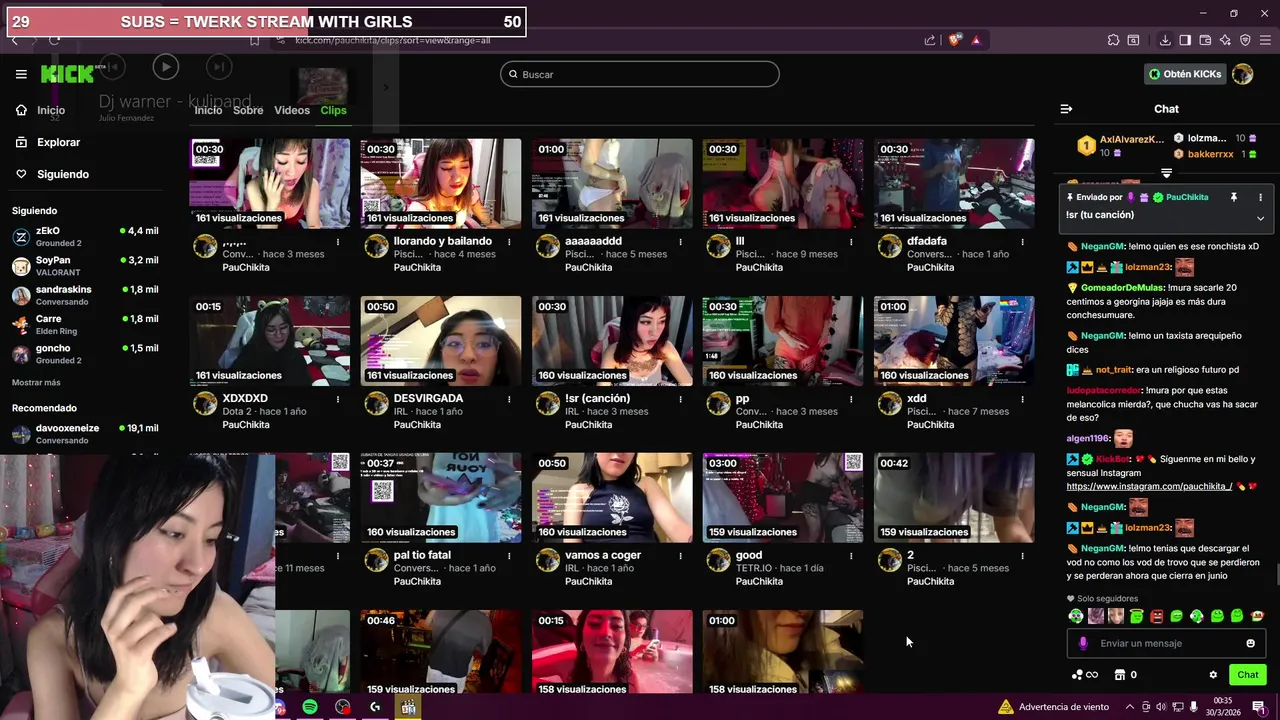Focus the Buscar search field
The width and height of the screenshot is (1280, 720).
click(640, 74)
